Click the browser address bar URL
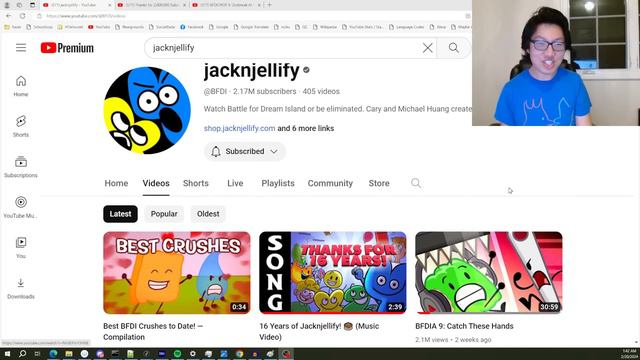Viewport: 640px width, 360px height. [86, 16]
